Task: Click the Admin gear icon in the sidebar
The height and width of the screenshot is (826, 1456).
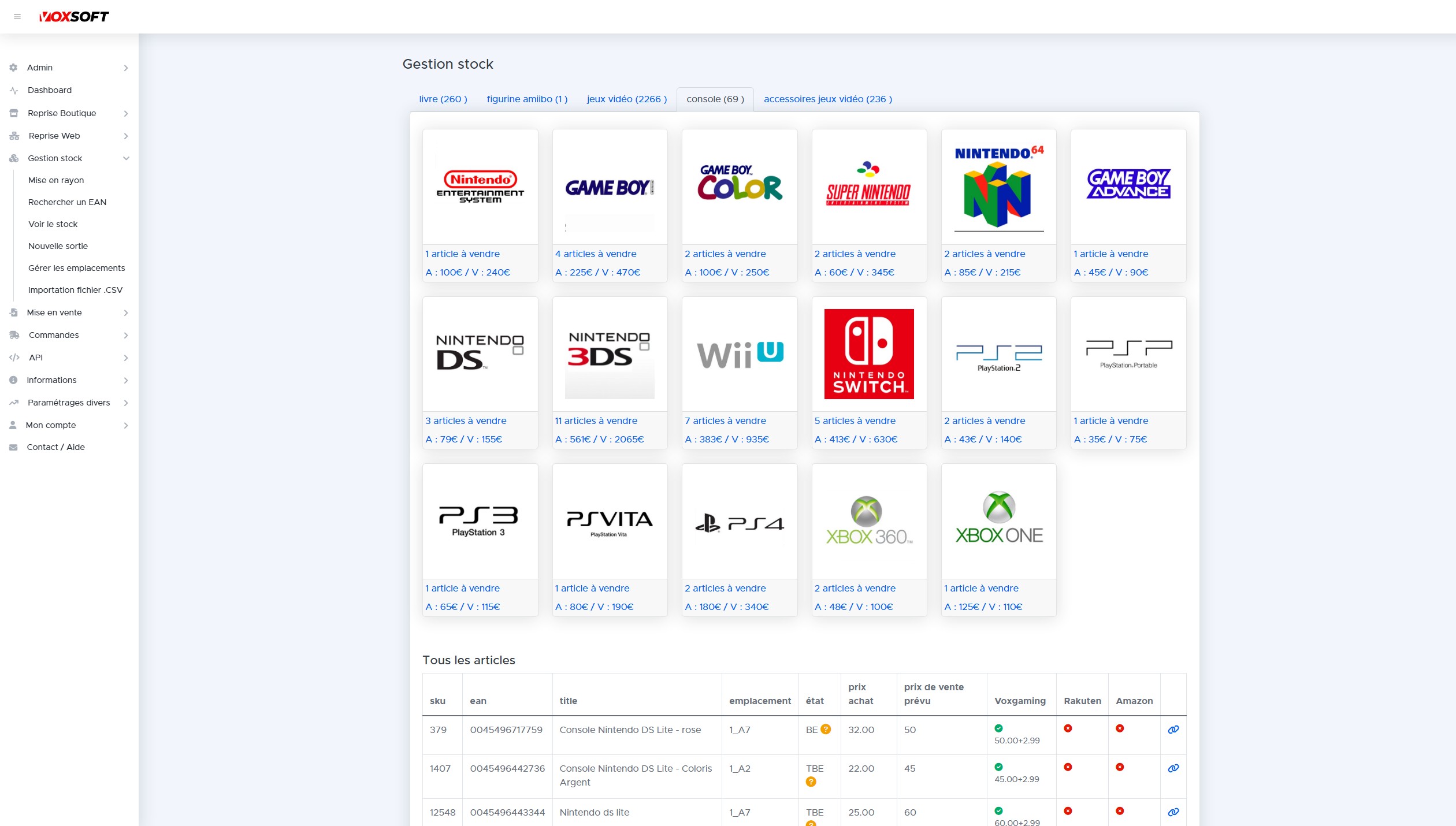Action: [13, 68]
